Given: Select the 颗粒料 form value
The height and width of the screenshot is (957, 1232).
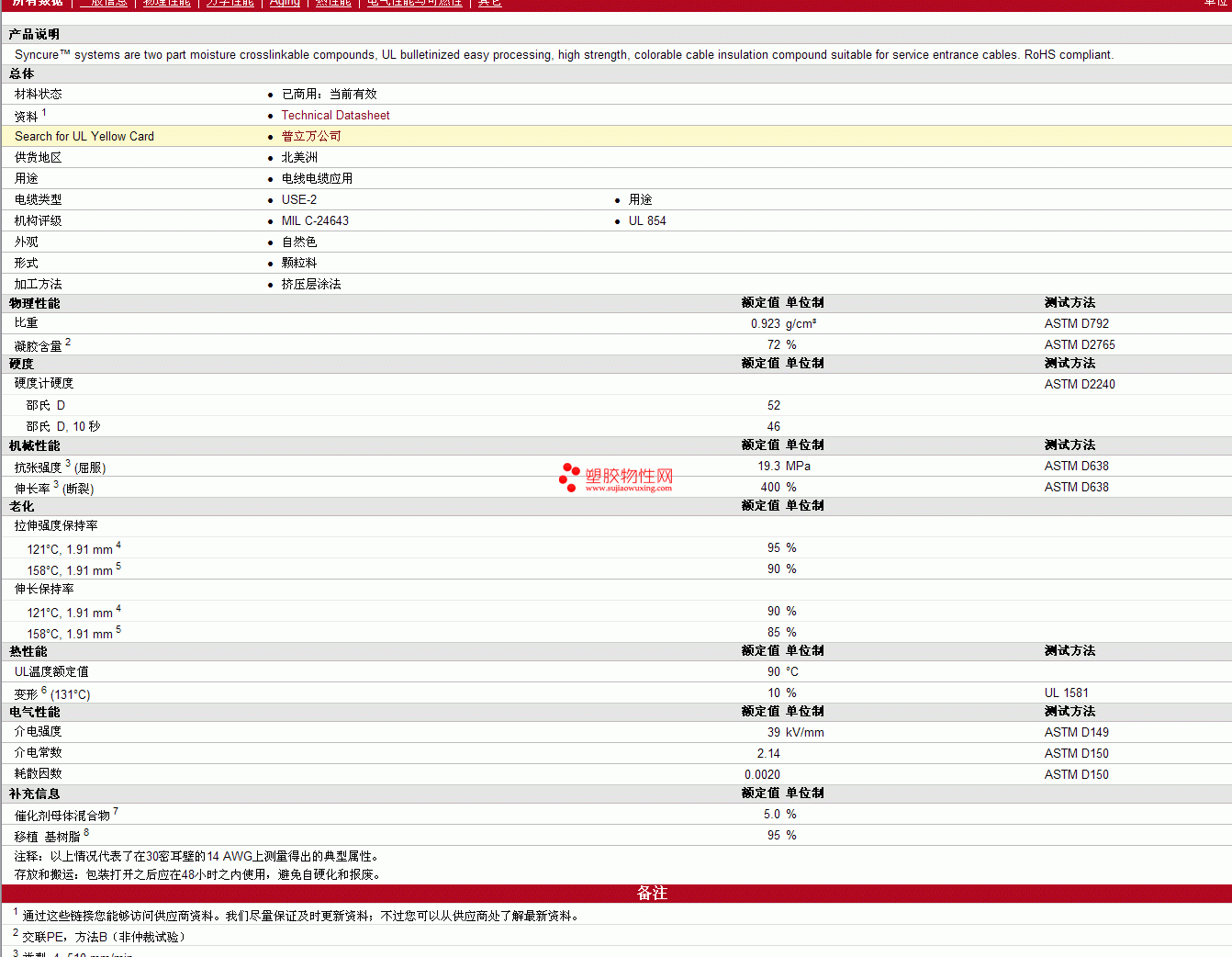Looking at the screenshot, I should 299,264.
